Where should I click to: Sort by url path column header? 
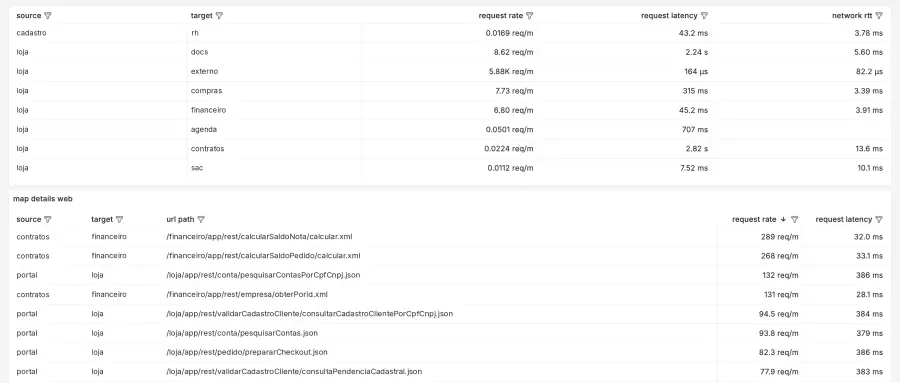point(180,219)
